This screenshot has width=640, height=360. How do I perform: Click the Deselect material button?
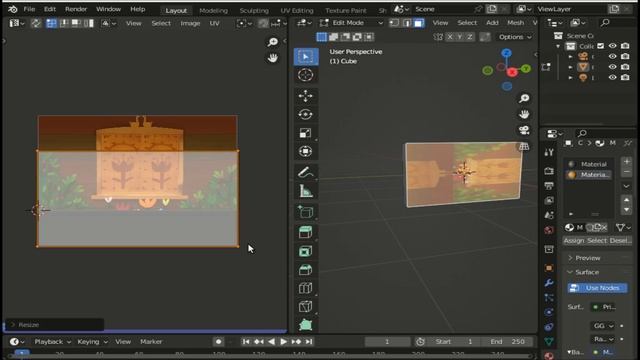(620, 241)
